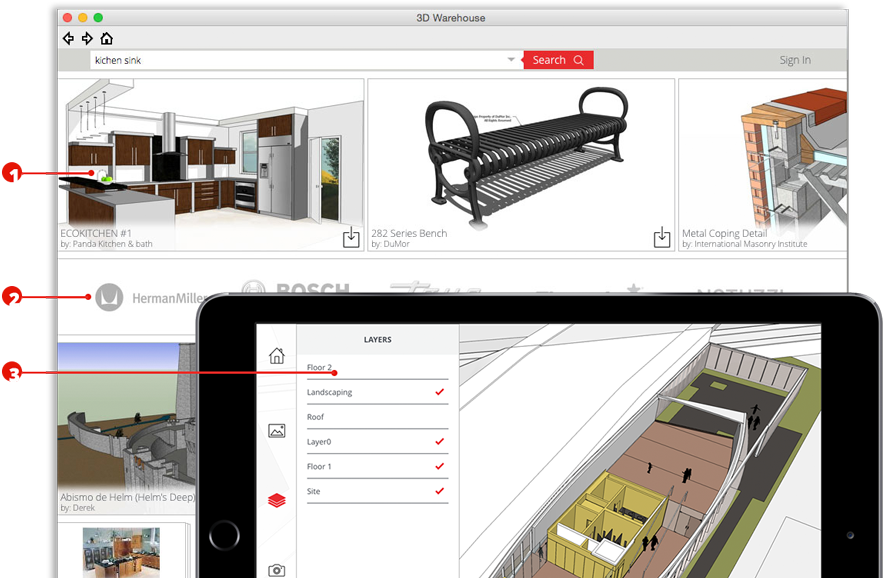Enable the Roof layer

tap(439, 417)
